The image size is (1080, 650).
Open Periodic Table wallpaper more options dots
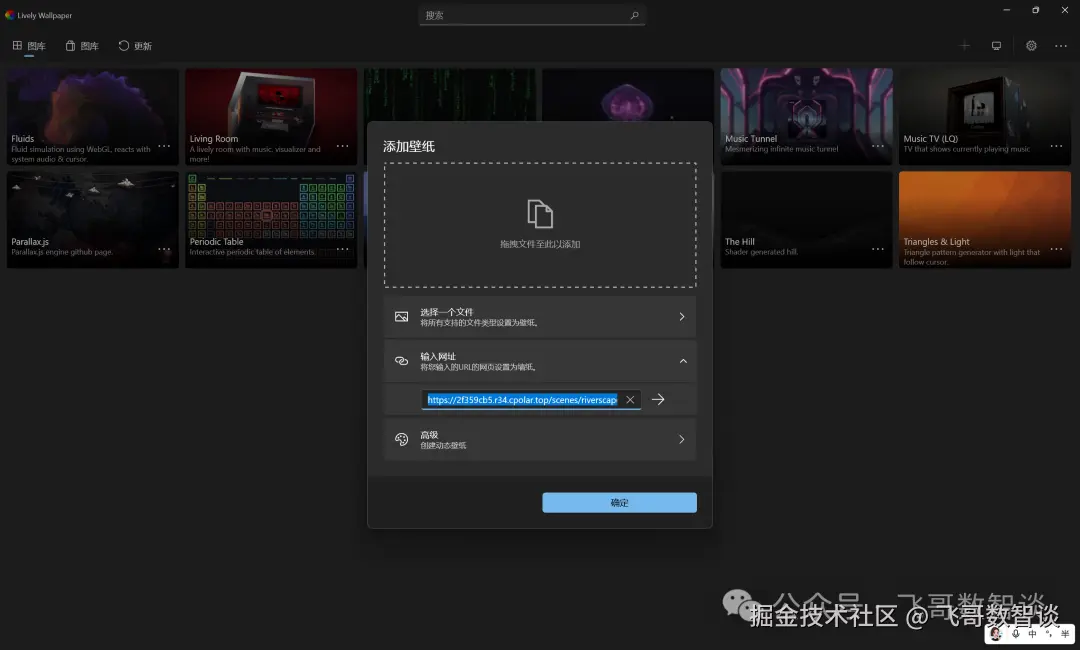click(342, 249)
